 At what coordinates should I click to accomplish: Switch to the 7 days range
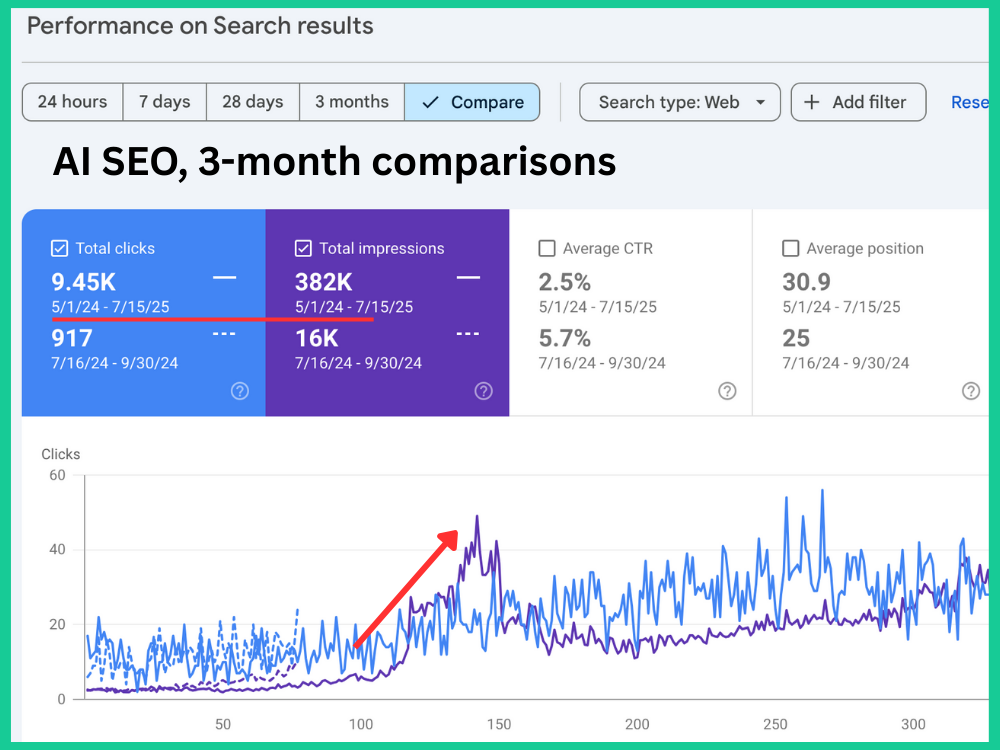tap(164, 102)
